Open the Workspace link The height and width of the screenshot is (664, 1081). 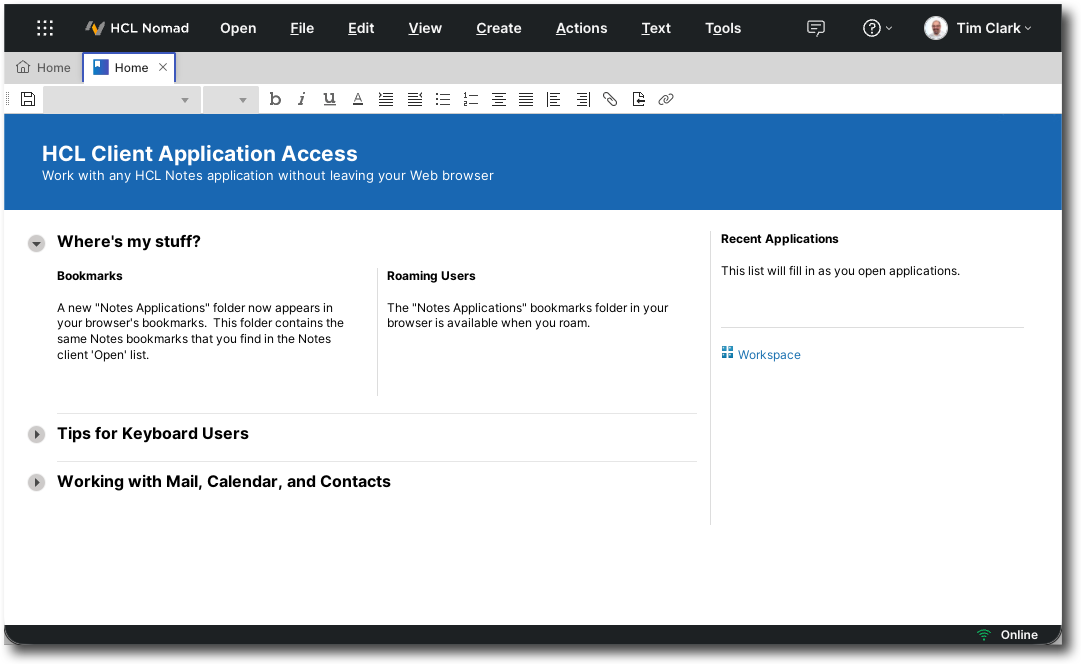[768, 355]
